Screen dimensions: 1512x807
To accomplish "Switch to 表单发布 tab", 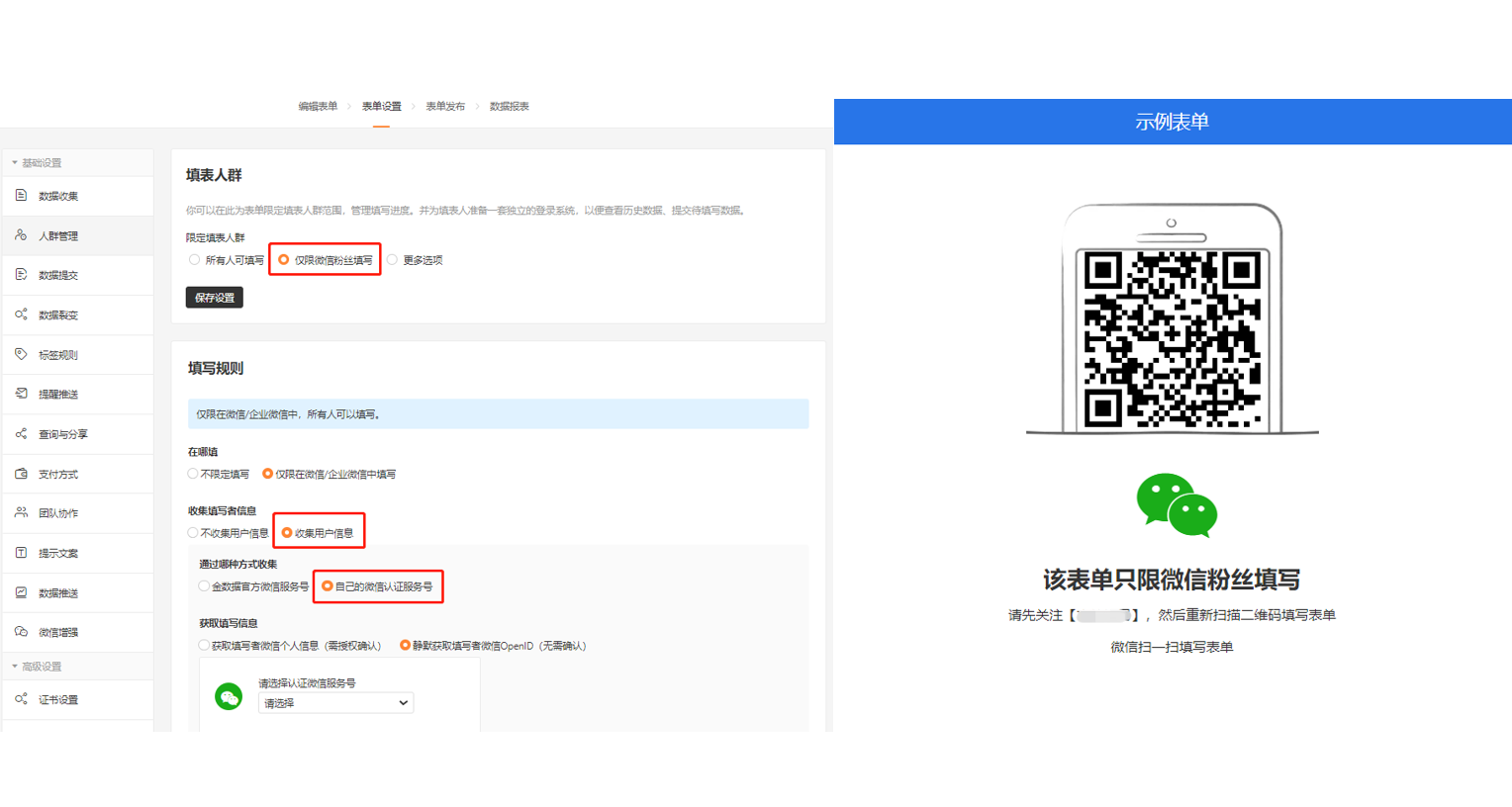I will click(x=445, y=106).
